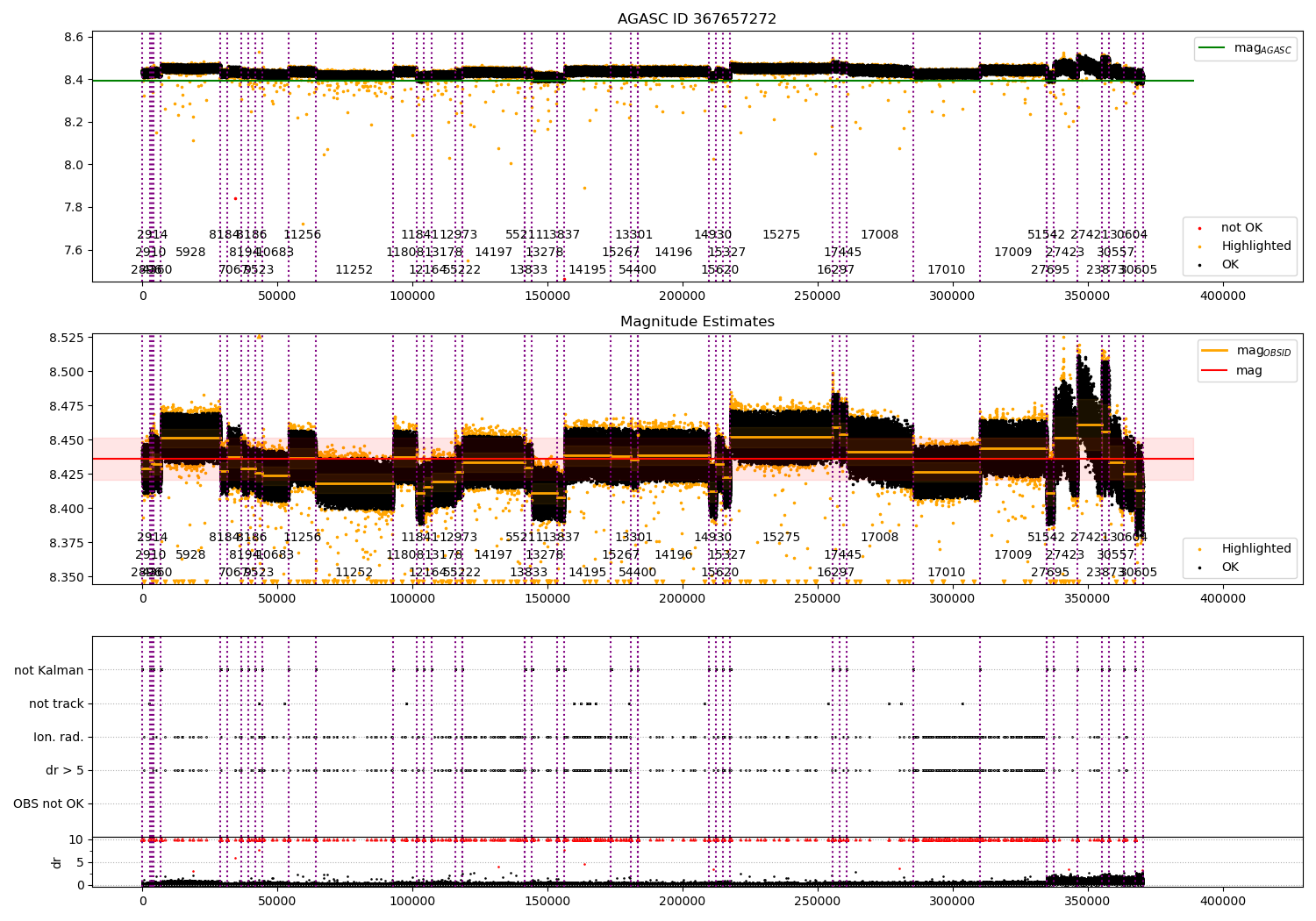Click the 8.6 tick label on top panel
The width and height of the screenshot is (1316, 921).
click(x=74, y=38)
